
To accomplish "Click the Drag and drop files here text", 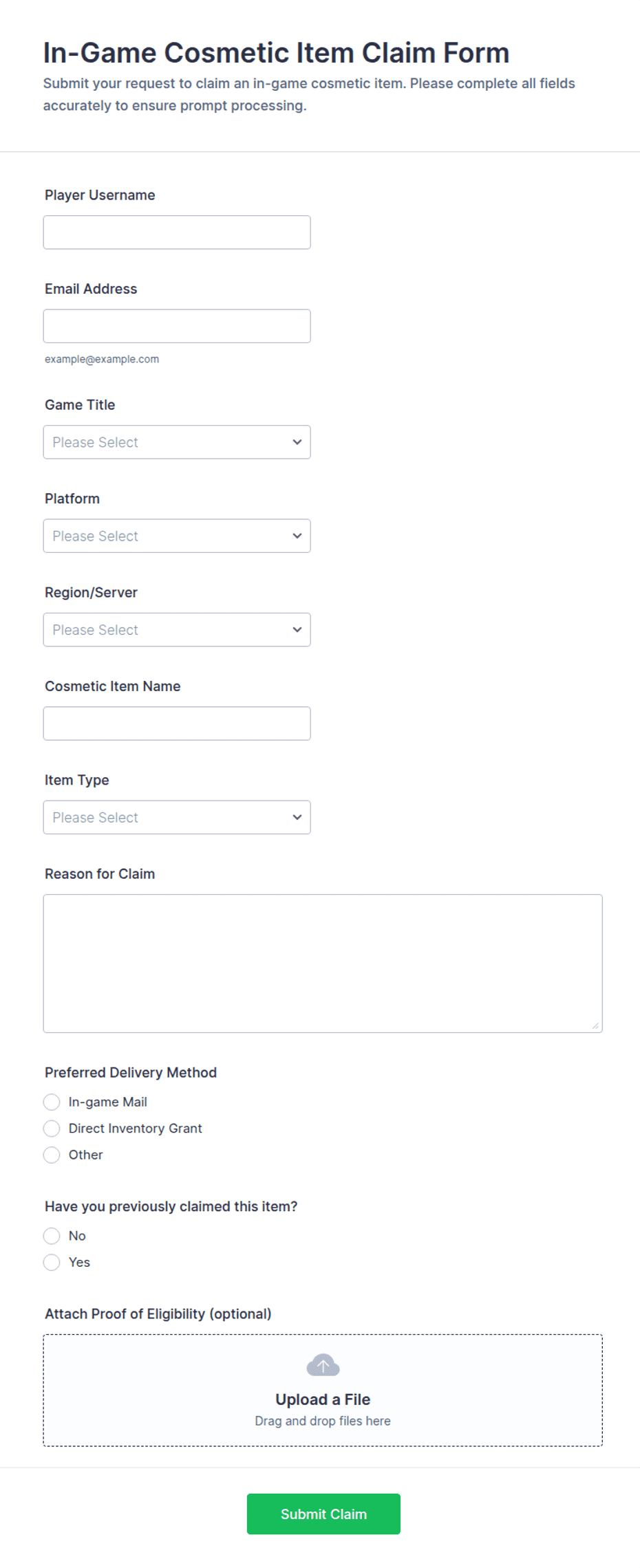I will click(x=323, y=1421).
